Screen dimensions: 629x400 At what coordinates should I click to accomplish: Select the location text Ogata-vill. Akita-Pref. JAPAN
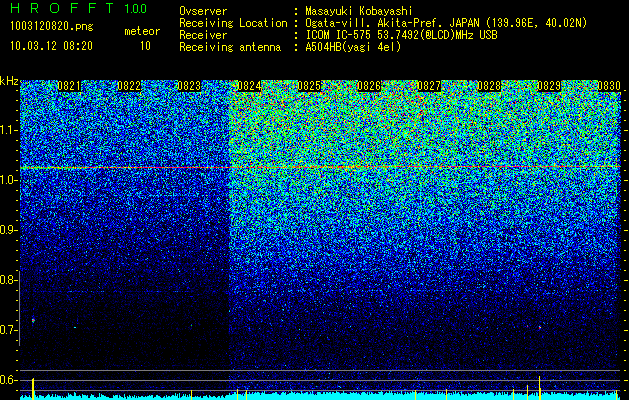pyautogui.click(x=393, y=23)
